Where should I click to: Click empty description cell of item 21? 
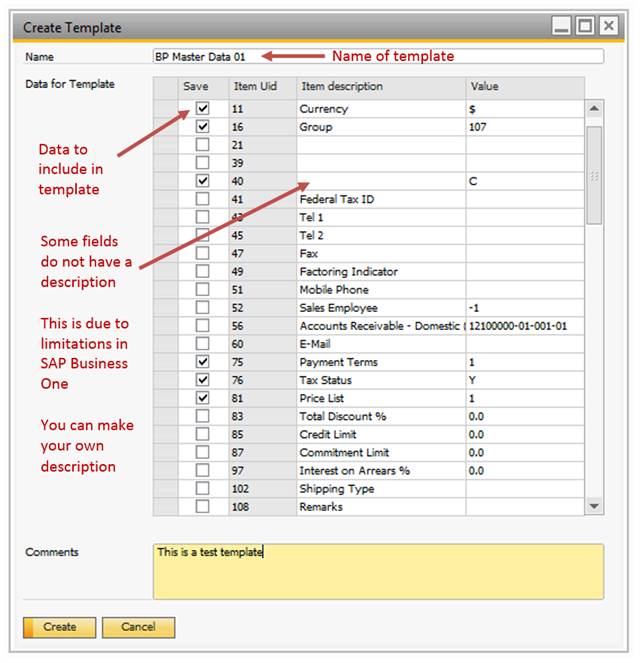coord(381,145)
